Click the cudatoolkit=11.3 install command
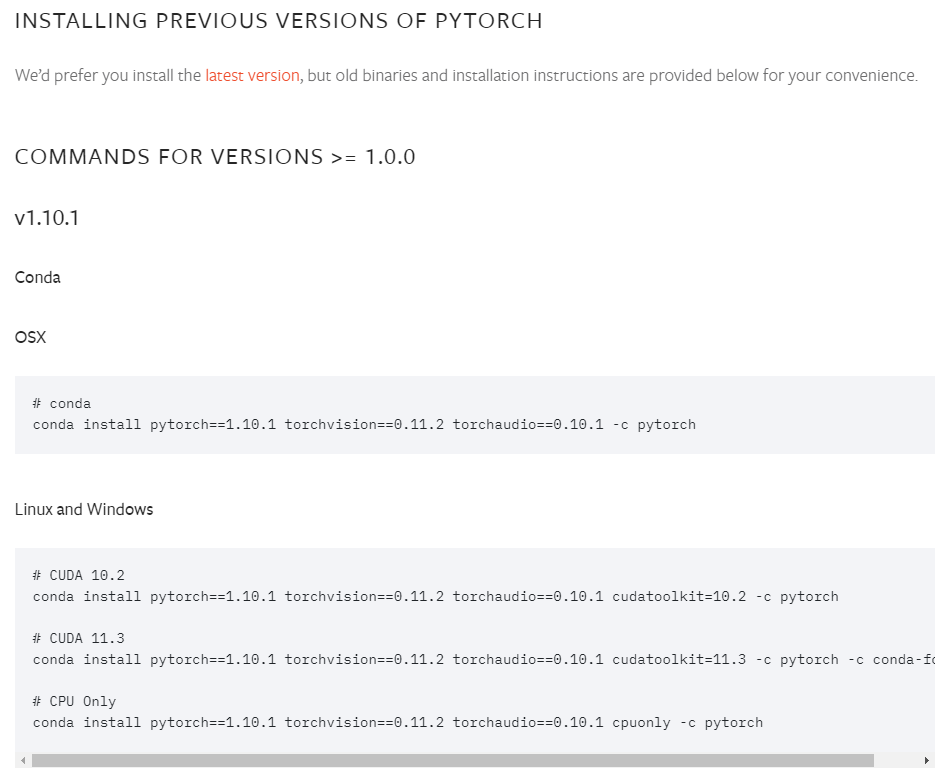This screenshot has height=768, width=941. click(484, 660)
